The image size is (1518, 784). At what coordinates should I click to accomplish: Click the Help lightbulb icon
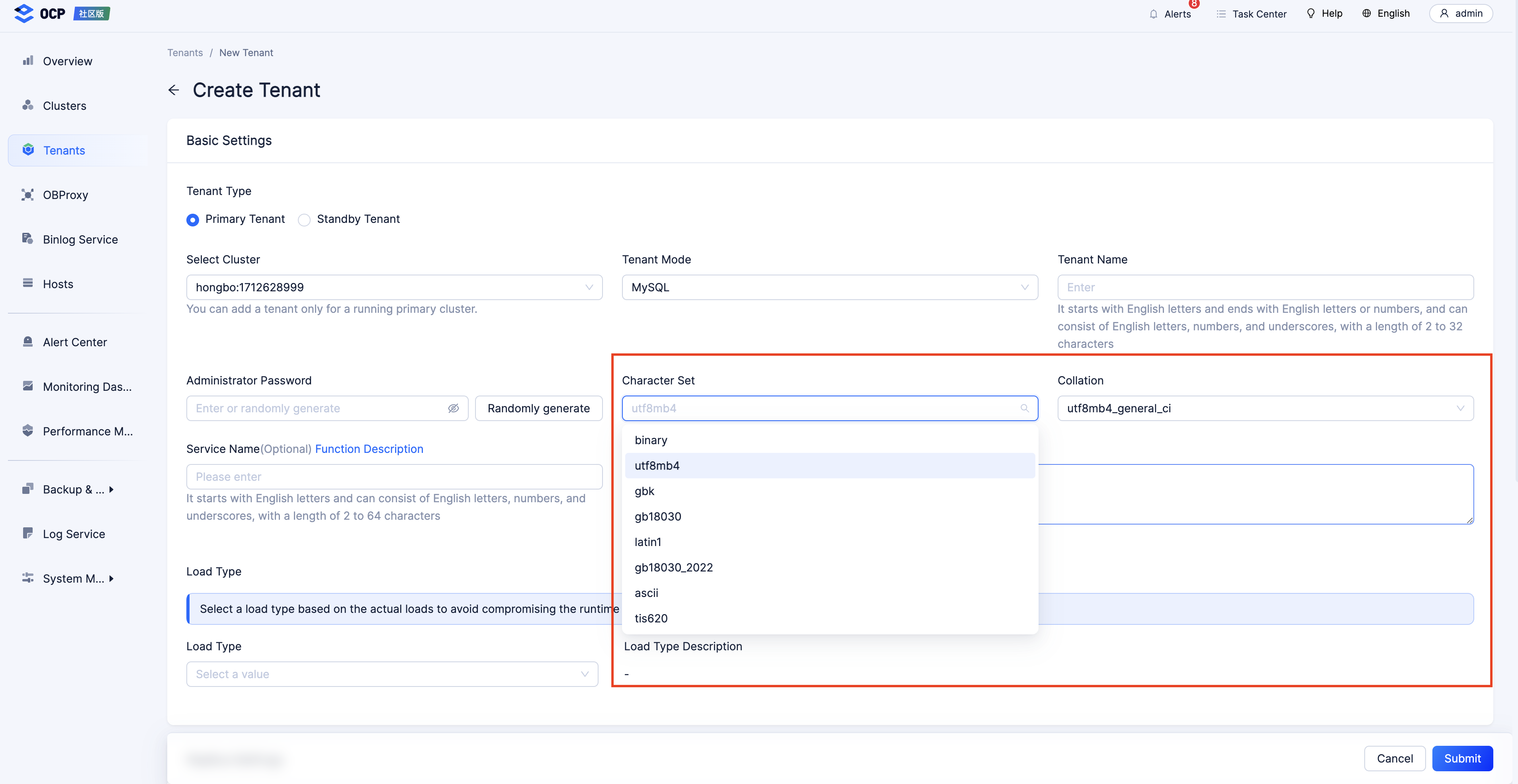tap(1311, 14)
